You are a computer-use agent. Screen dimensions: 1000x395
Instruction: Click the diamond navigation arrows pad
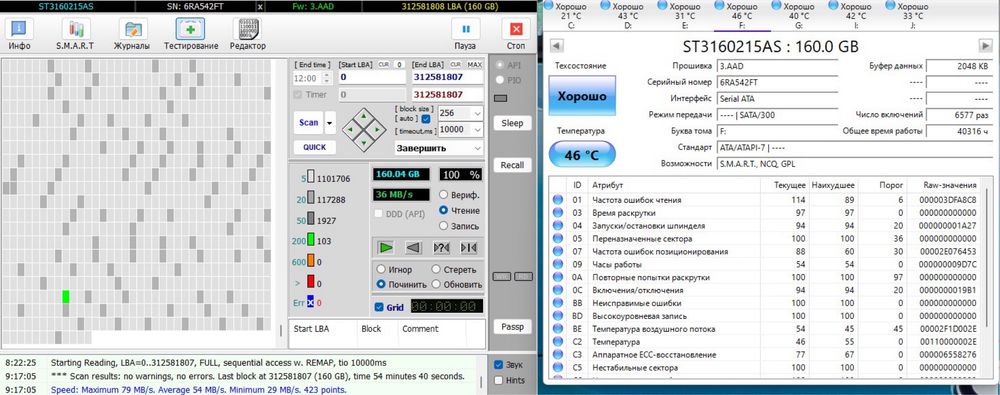coord(364,130)
